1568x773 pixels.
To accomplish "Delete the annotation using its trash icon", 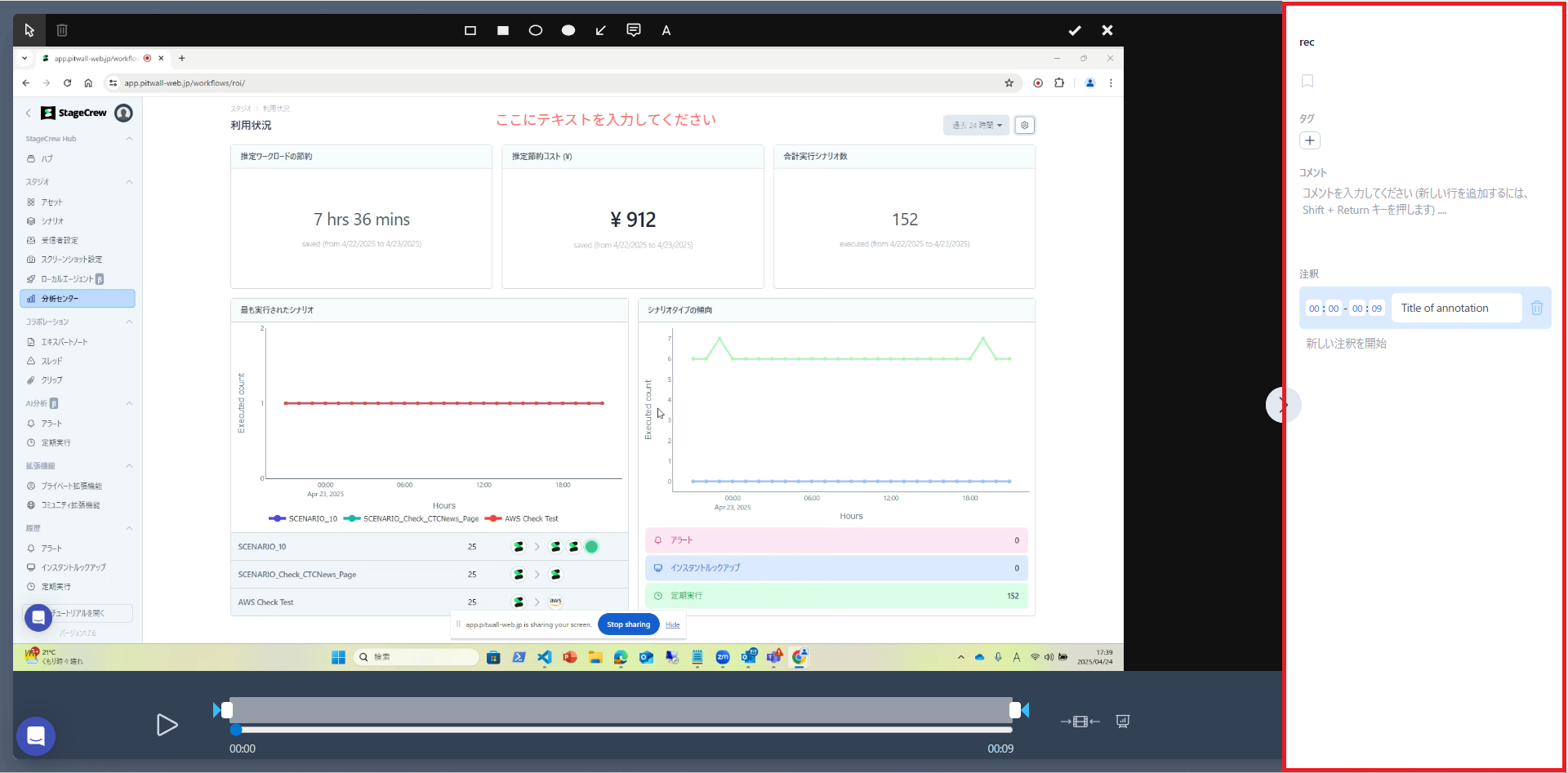I will click(1537, 309).
